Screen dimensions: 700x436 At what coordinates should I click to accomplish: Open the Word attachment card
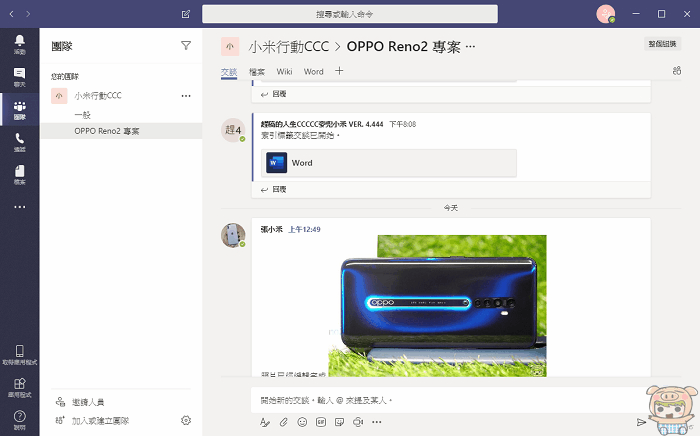pyautogui.click(x=389, y=163)
